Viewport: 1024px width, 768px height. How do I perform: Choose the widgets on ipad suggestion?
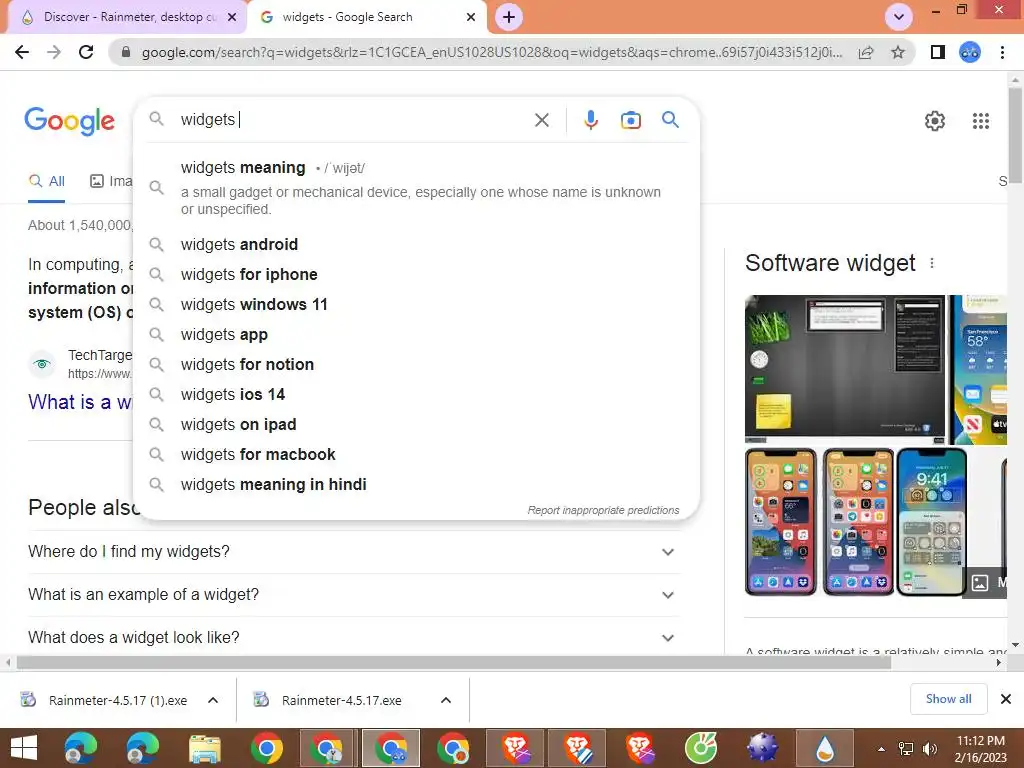coord(416,424)
